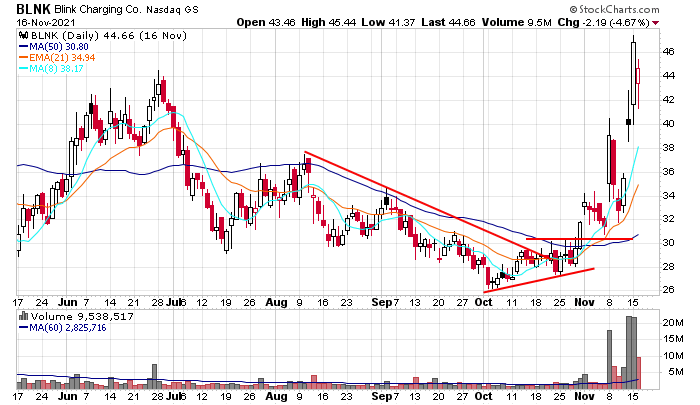This screenshot has height=405, width=700.
Task: Click the Aug label on price chart axis
Action: click(x=276, y=302)
